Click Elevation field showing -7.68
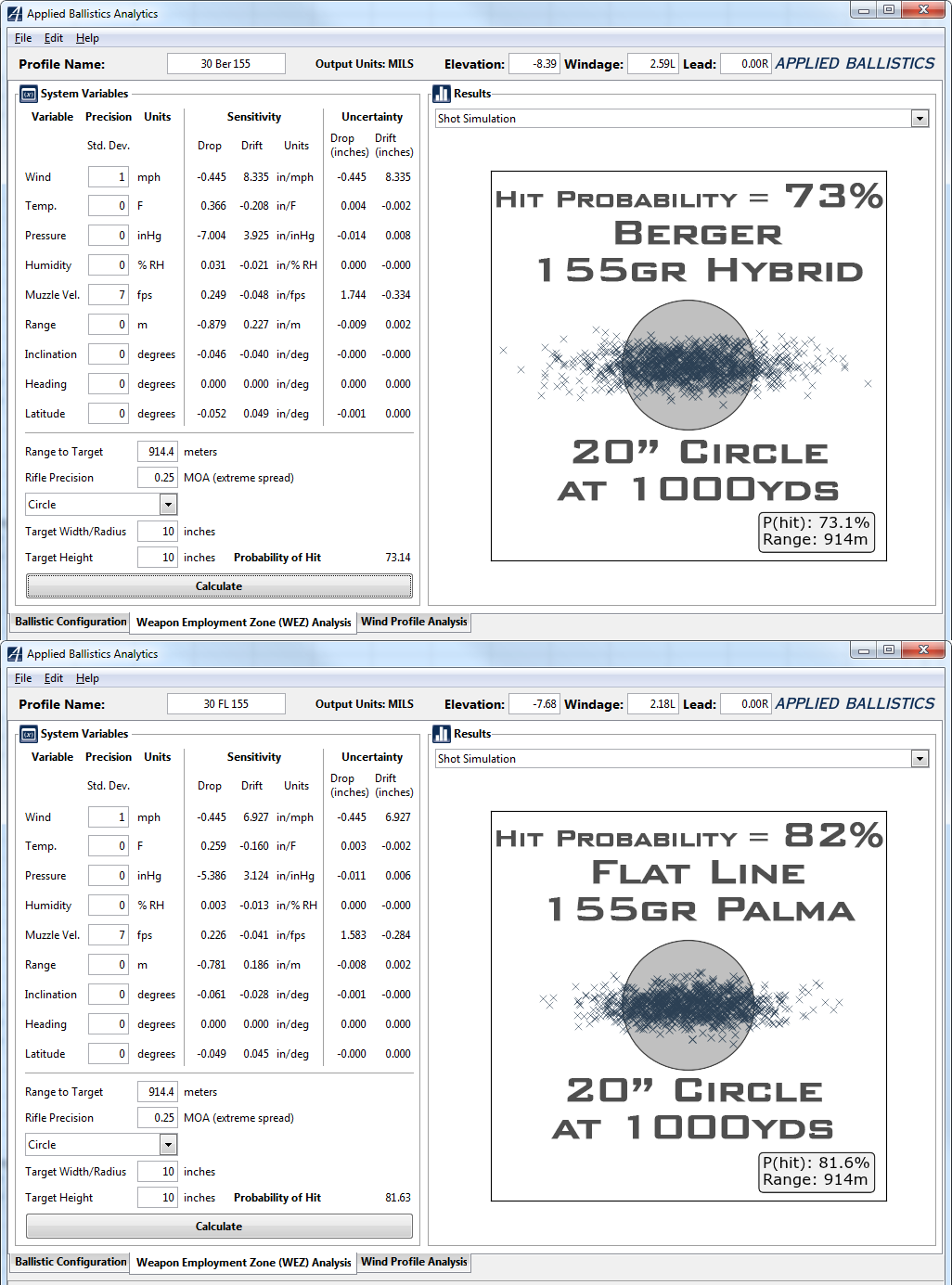The width and height of the screenshot is (952, 1285). 534,704
